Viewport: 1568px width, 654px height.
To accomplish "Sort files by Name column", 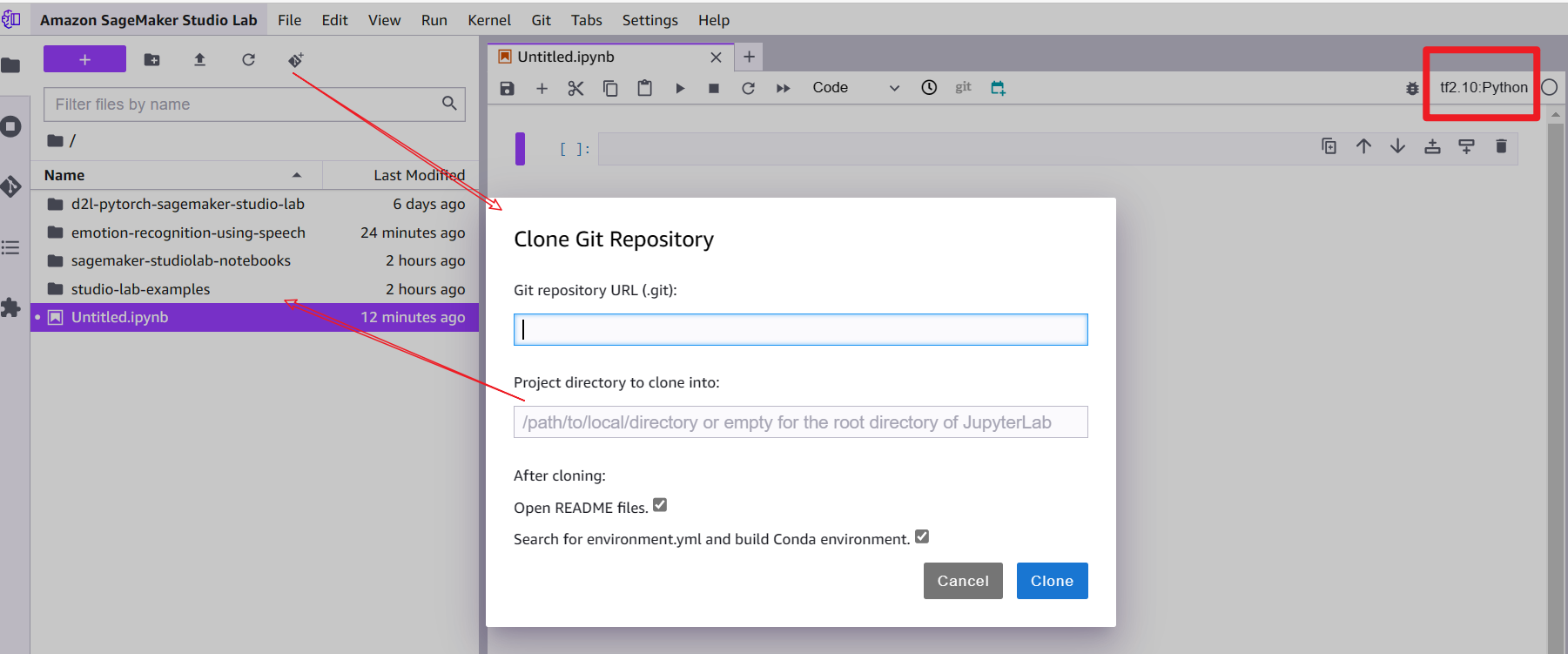I will point(174,175).
